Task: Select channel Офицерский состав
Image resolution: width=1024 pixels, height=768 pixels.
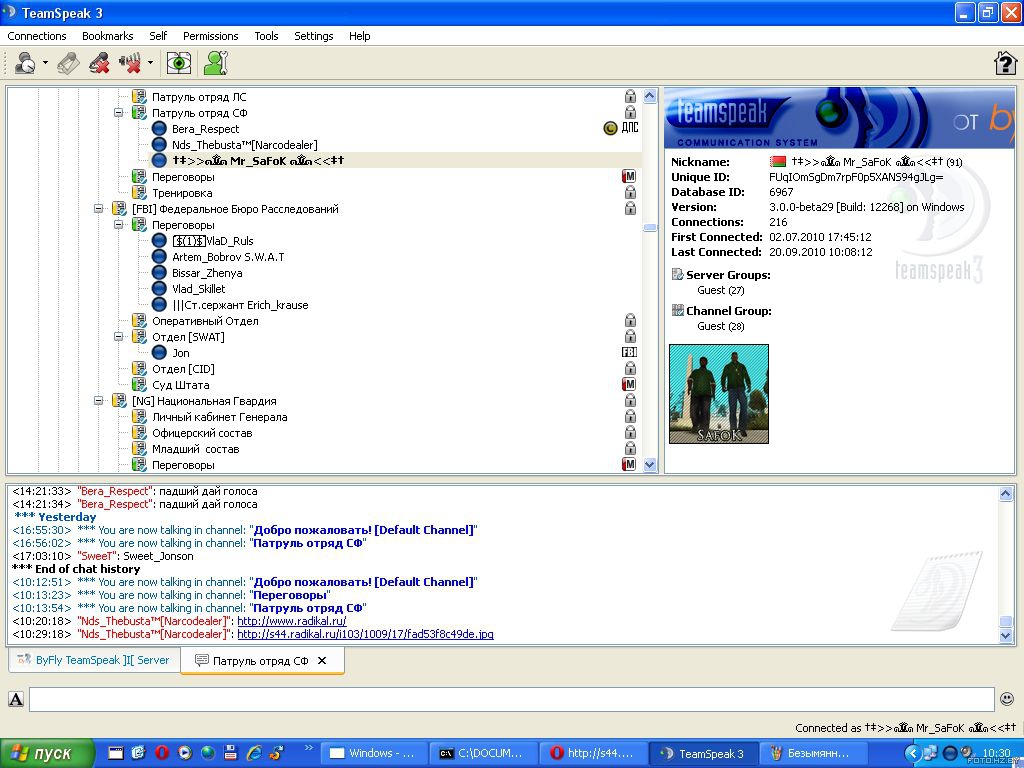Action: tap(202, 433)
